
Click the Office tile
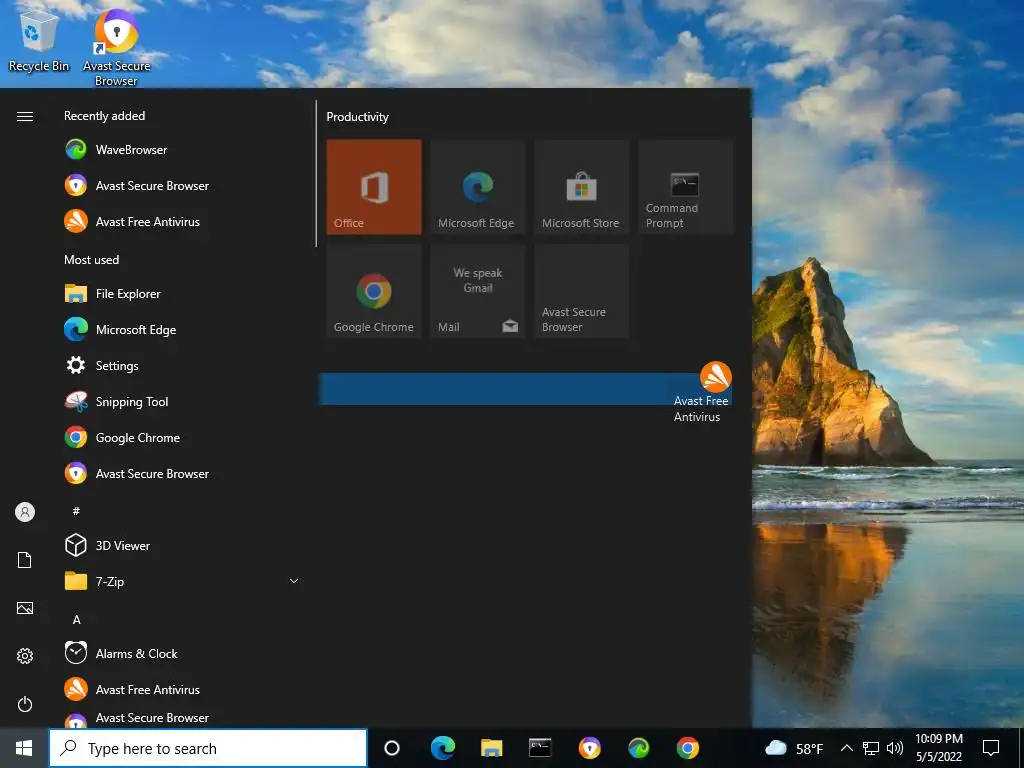374,187
